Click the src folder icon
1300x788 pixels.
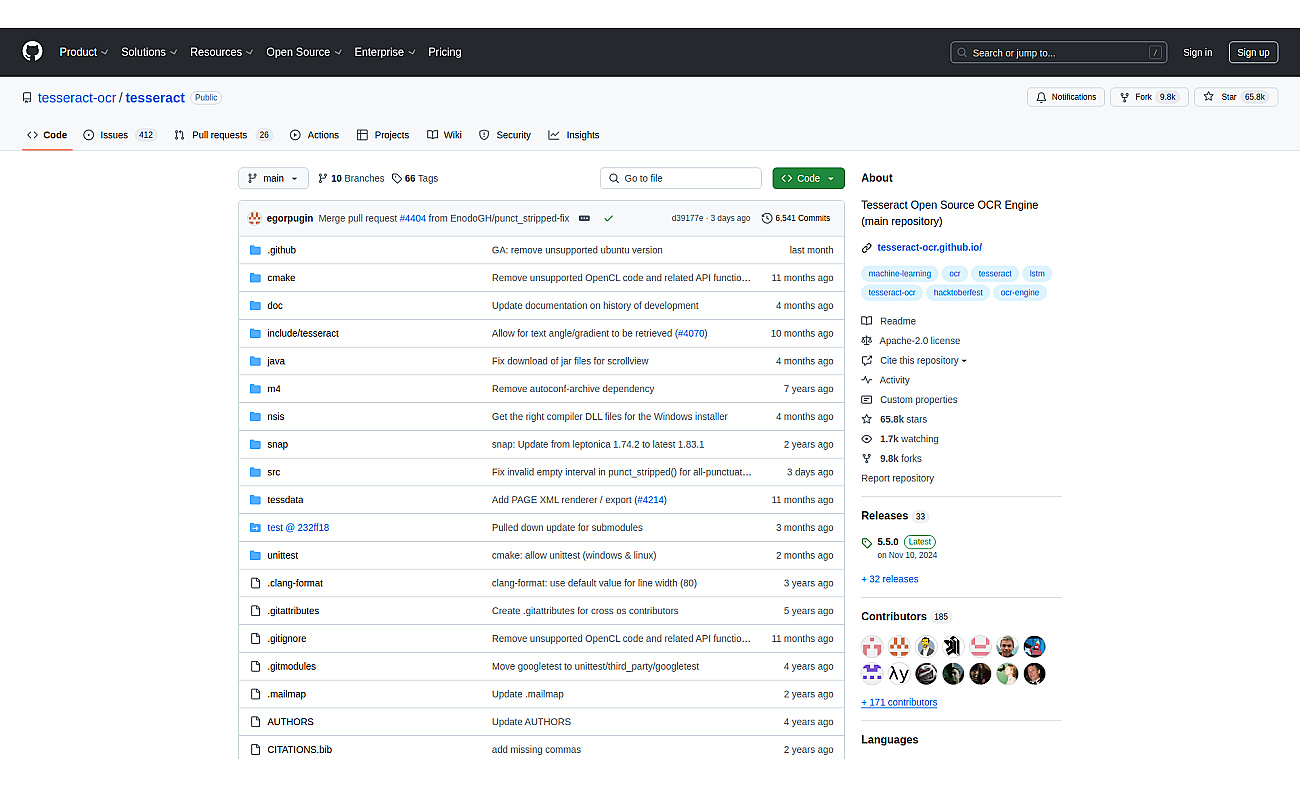click(x=255, y=472)
